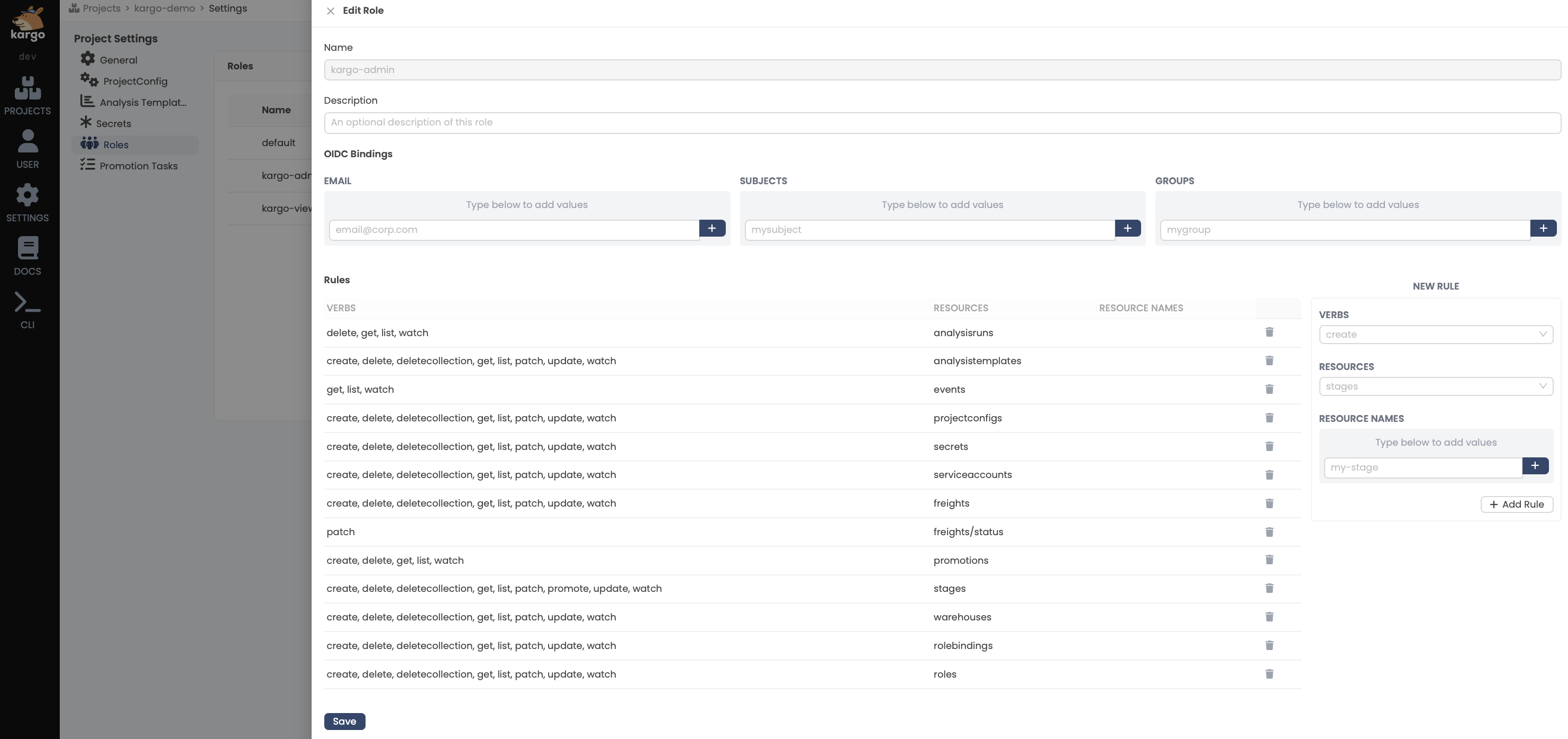Screen dimensions: 1568x739
Task: Close the Edit Role panel
Action: click(x=331, y=11)
